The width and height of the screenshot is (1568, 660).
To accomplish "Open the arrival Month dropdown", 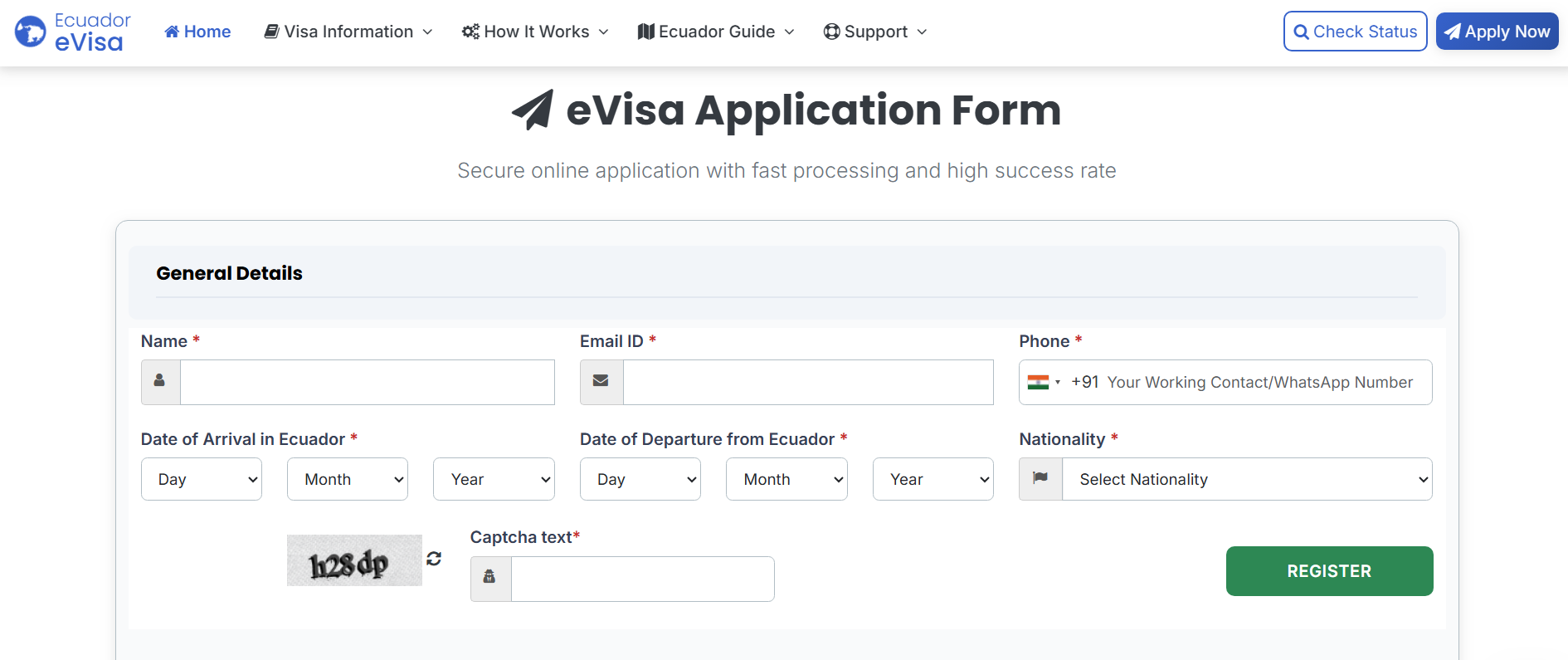I will tap(348, 479).
